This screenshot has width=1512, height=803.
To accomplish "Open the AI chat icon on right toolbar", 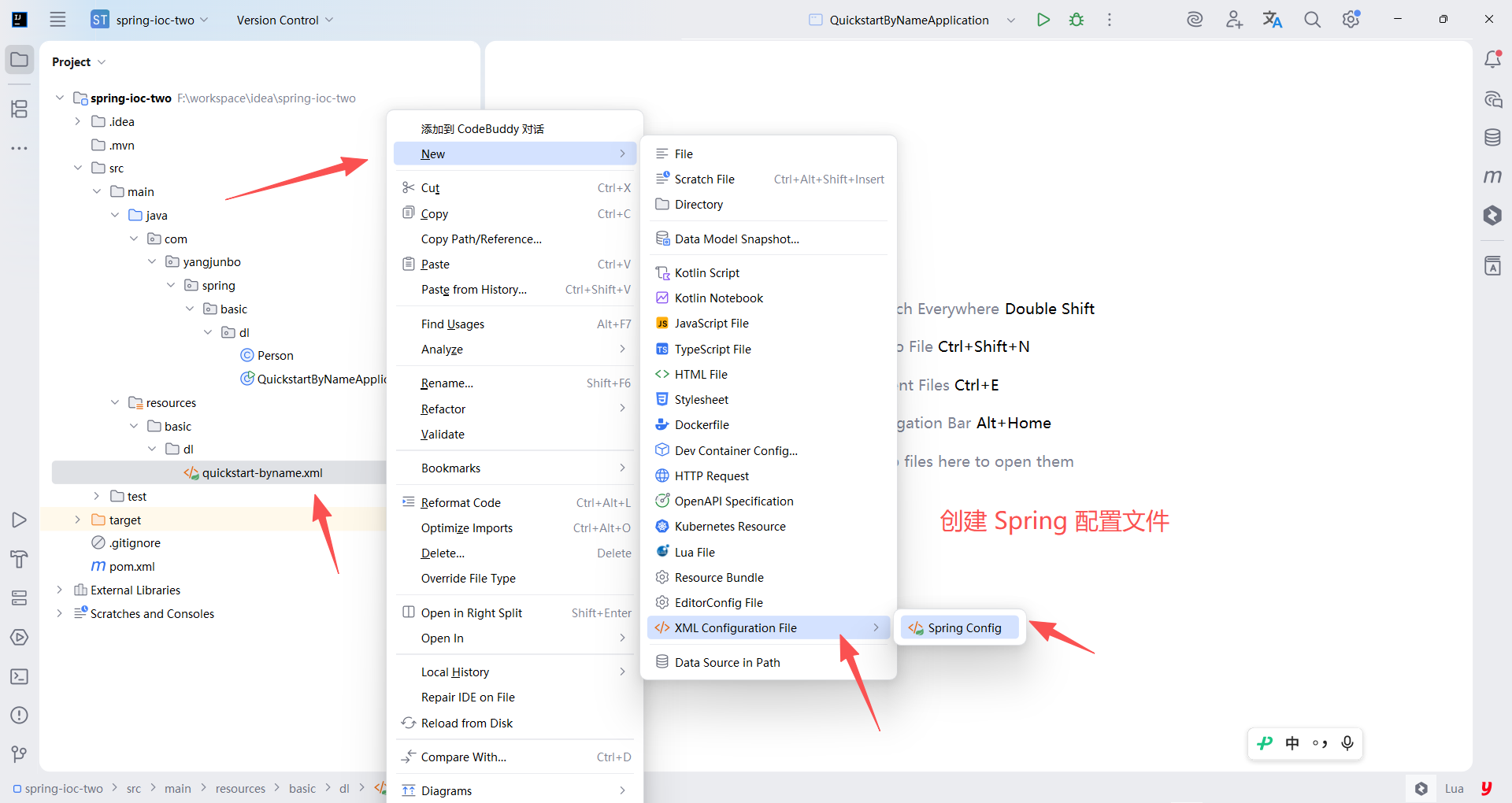I will coord(1492,99).
